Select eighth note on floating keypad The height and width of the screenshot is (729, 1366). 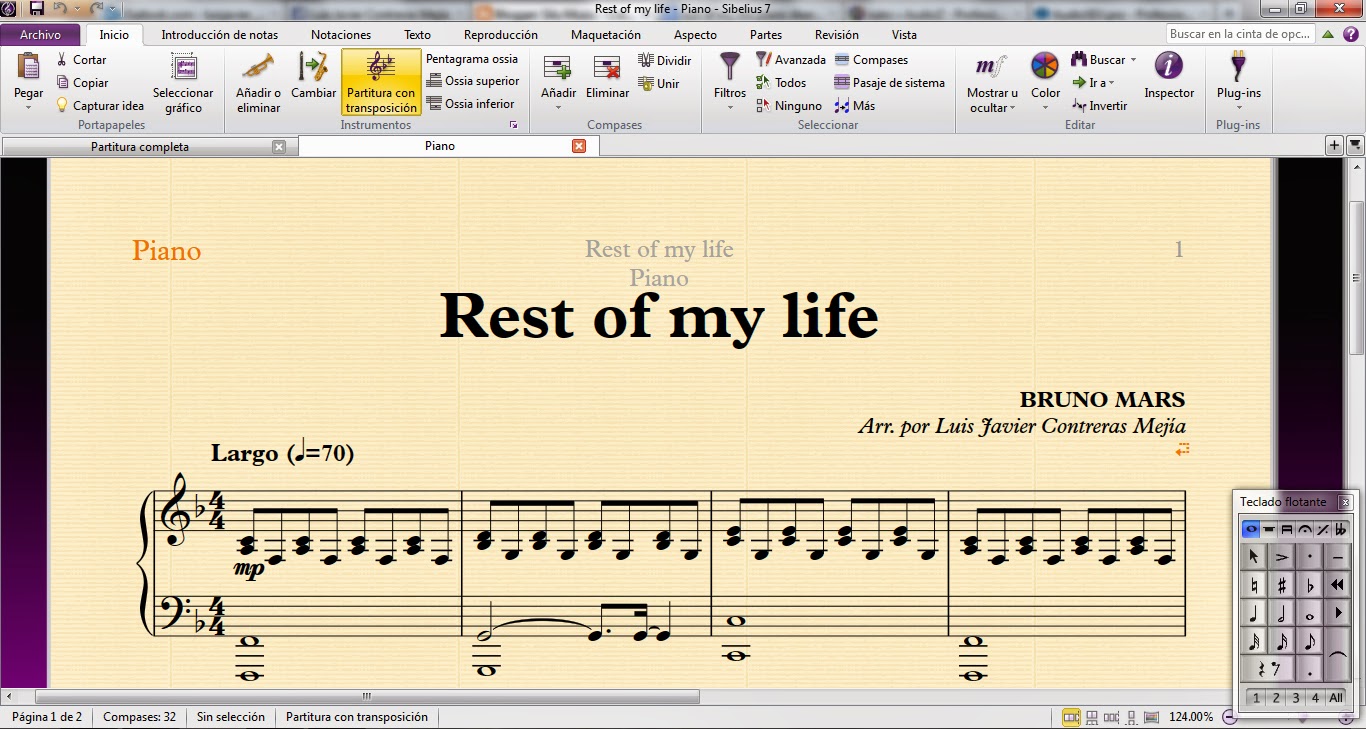pos(1309,641)
